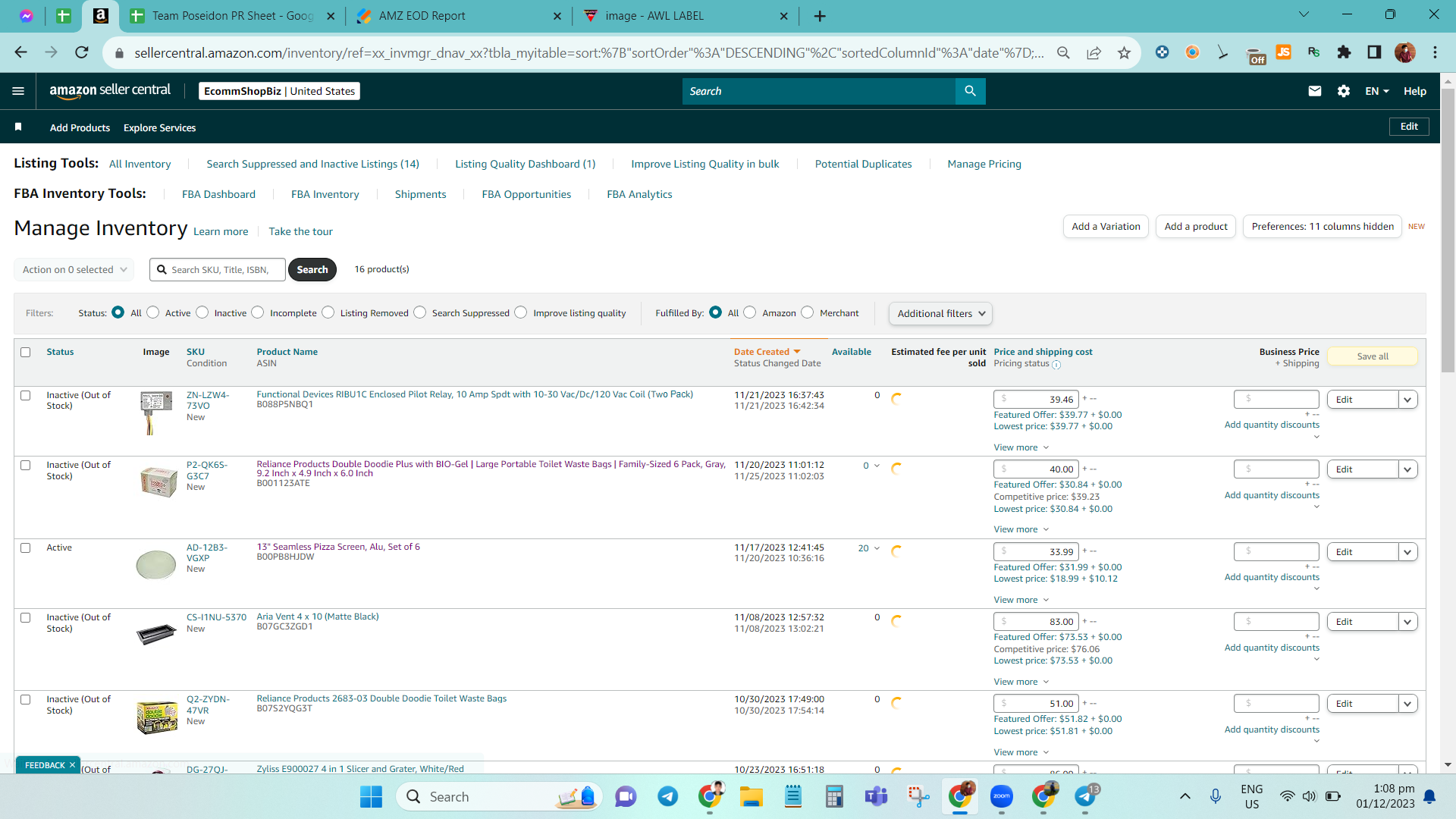Expand View more under the 40.00 price

(1021, 529)
